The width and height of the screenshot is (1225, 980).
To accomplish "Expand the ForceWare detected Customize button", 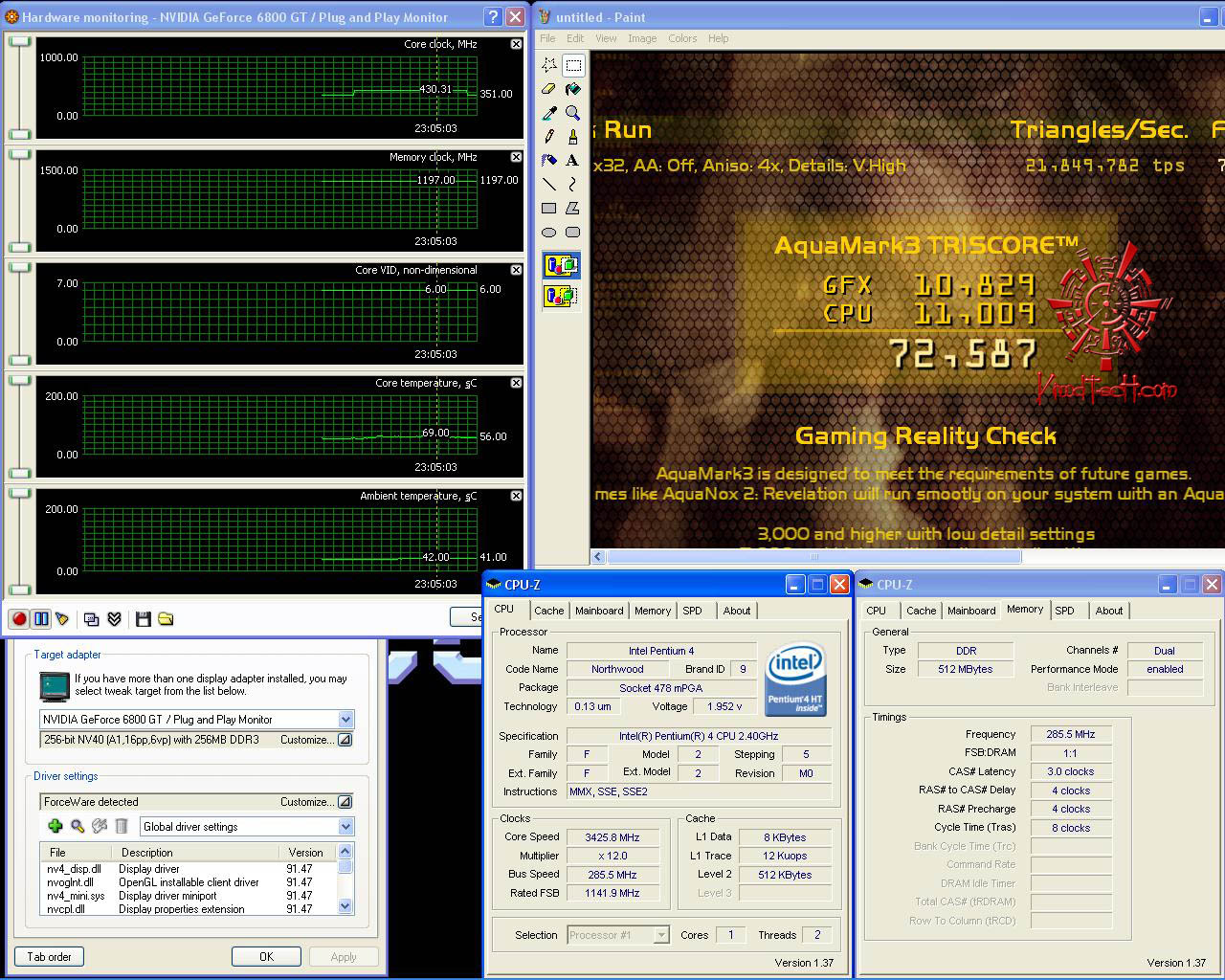I will (345, 802).
